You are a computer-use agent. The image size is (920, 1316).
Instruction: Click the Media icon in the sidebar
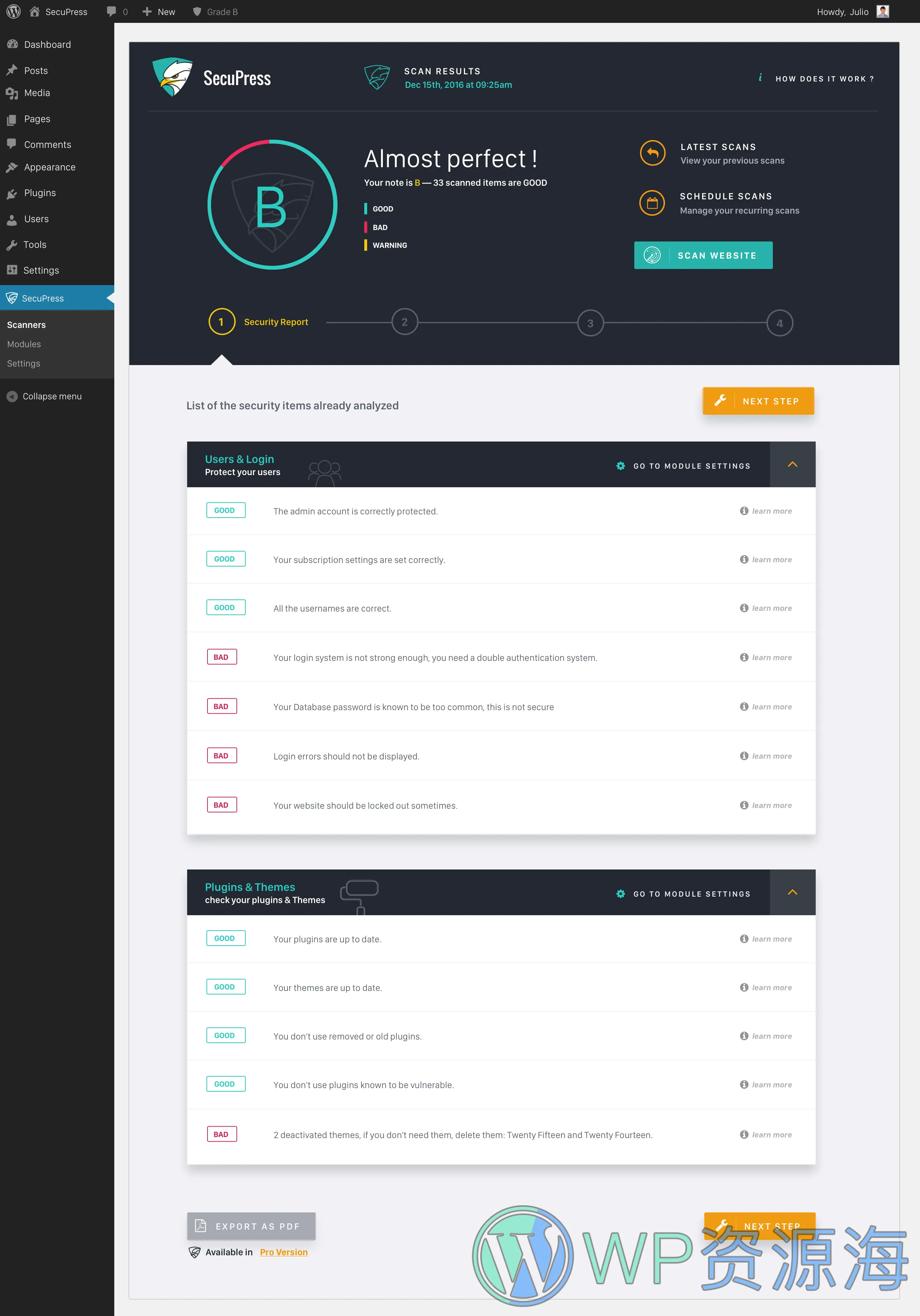point(12,93)
